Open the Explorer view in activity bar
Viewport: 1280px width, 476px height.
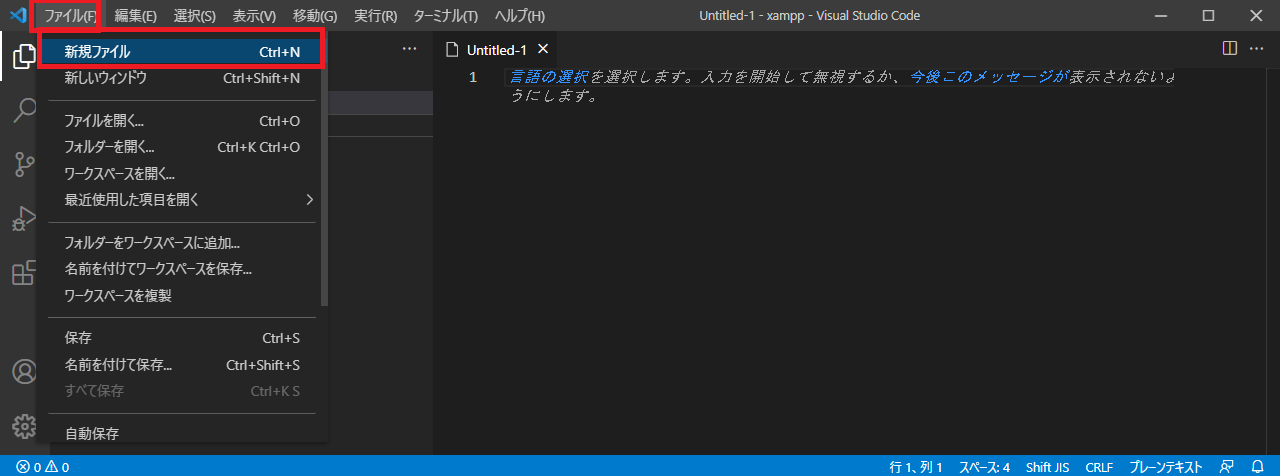tap(23, 57)
